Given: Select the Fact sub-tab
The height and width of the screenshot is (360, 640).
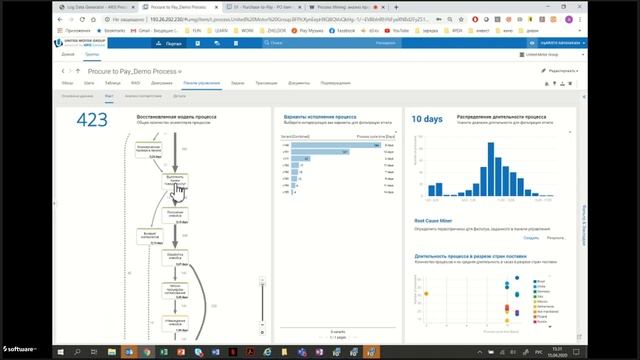Looking at the screenshot, I should click(x=109, y=96).
